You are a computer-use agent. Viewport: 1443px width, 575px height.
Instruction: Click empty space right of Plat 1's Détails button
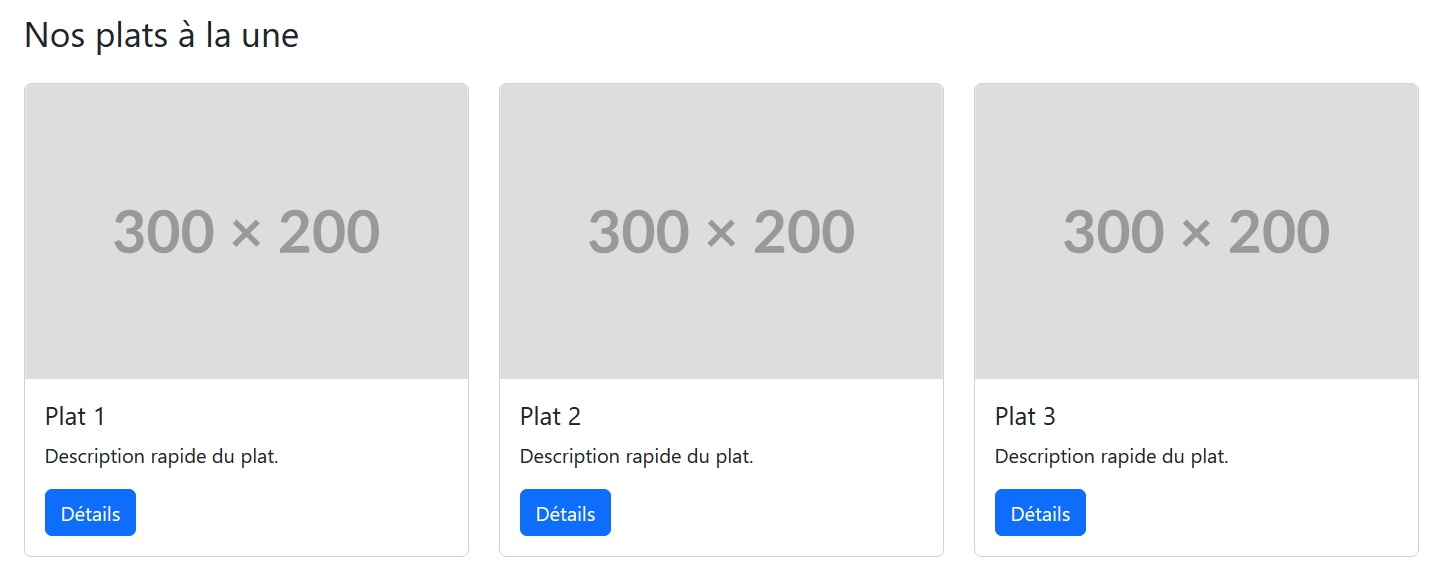click(x=300, y=513)
